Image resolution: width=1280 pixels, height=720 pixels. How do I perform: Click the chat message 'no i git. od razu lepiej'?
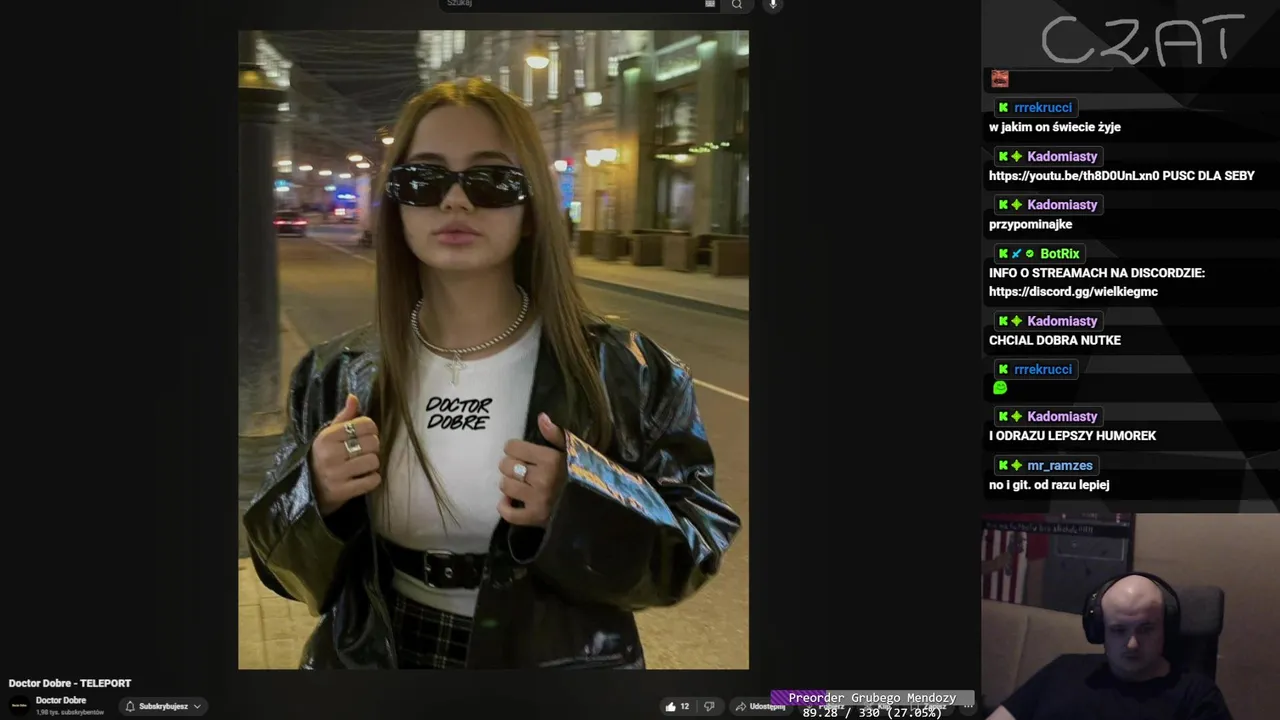[x=1049, y=485]
